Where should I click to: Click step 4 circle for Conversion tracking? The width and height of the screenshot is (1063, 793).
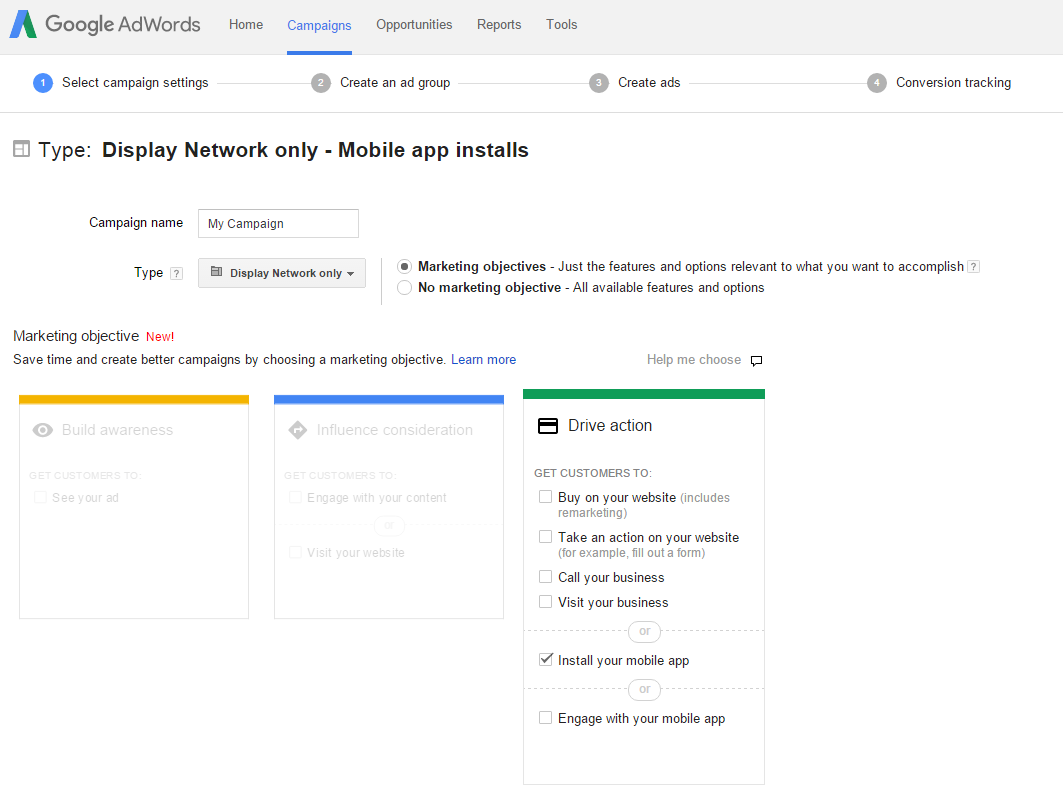point(877,83)
